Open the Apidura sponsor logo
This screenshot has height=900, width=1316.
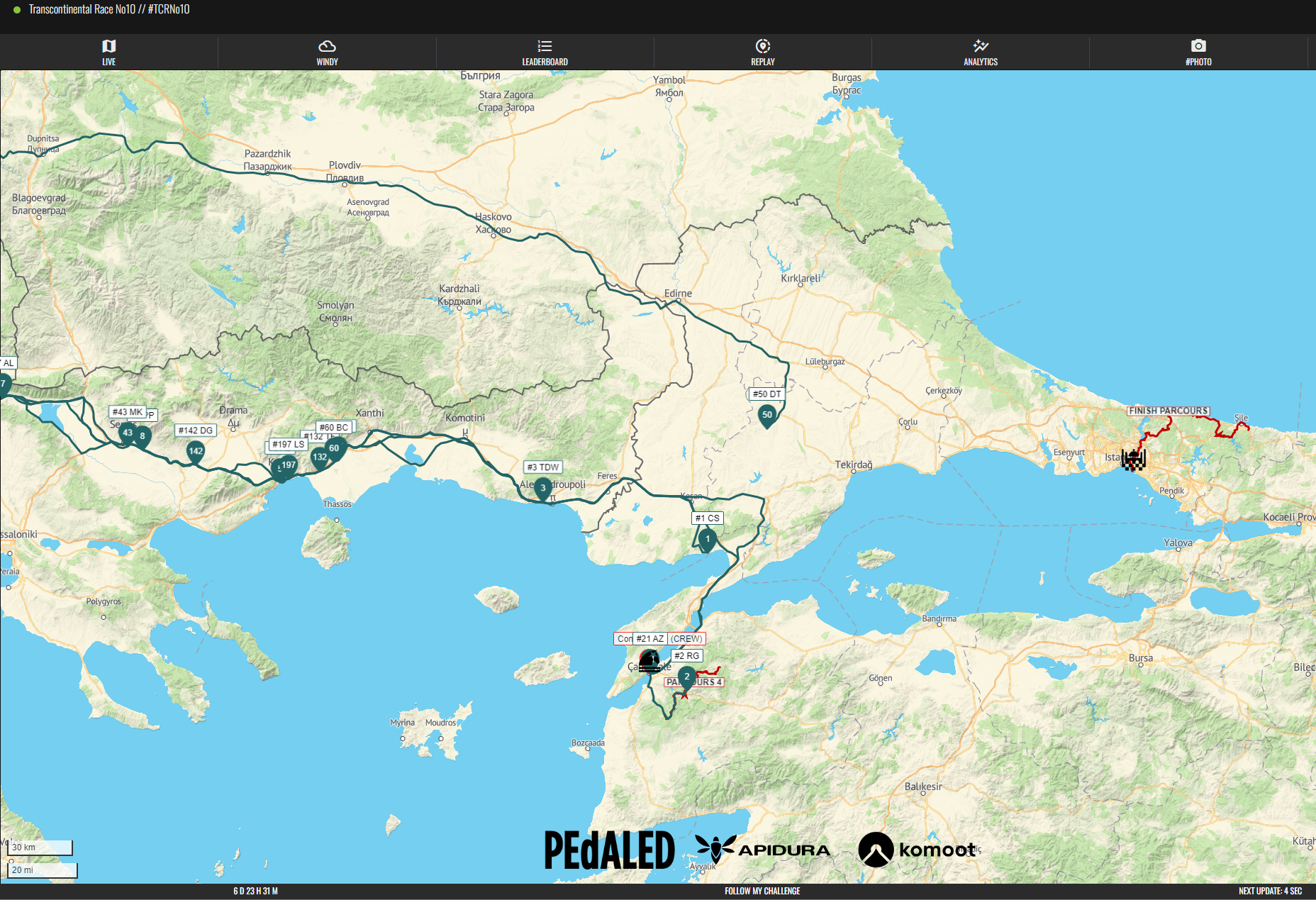pos(762,850)
